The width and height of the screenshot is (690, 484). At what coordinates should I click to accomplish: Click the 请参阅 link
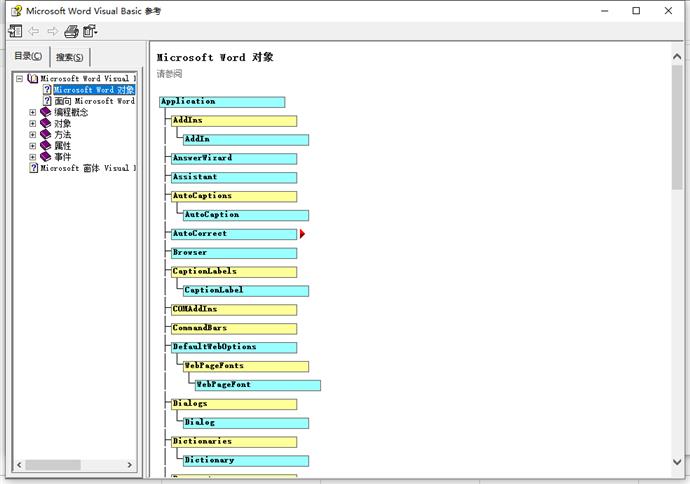[x=169, y=74]
